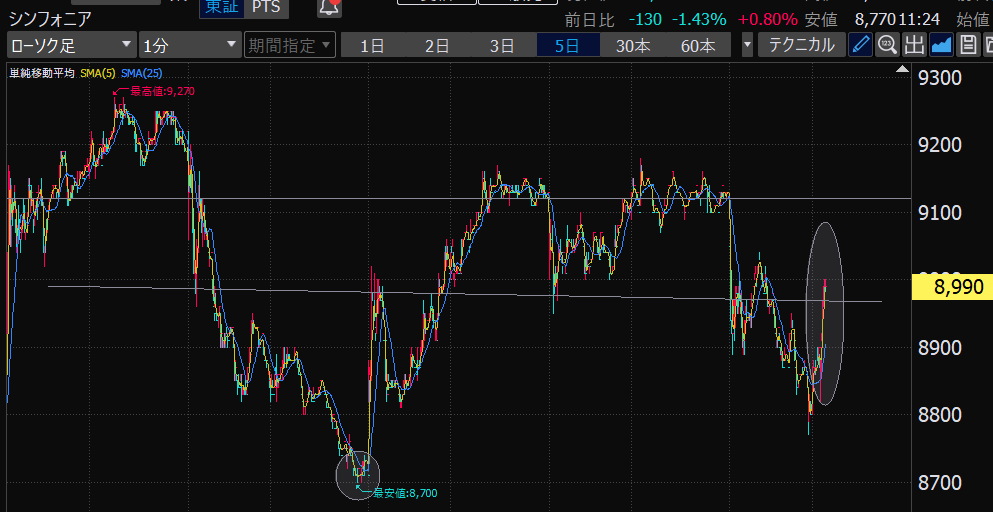
Task: Click the alert bell notification icon
Action: [328, 8]
